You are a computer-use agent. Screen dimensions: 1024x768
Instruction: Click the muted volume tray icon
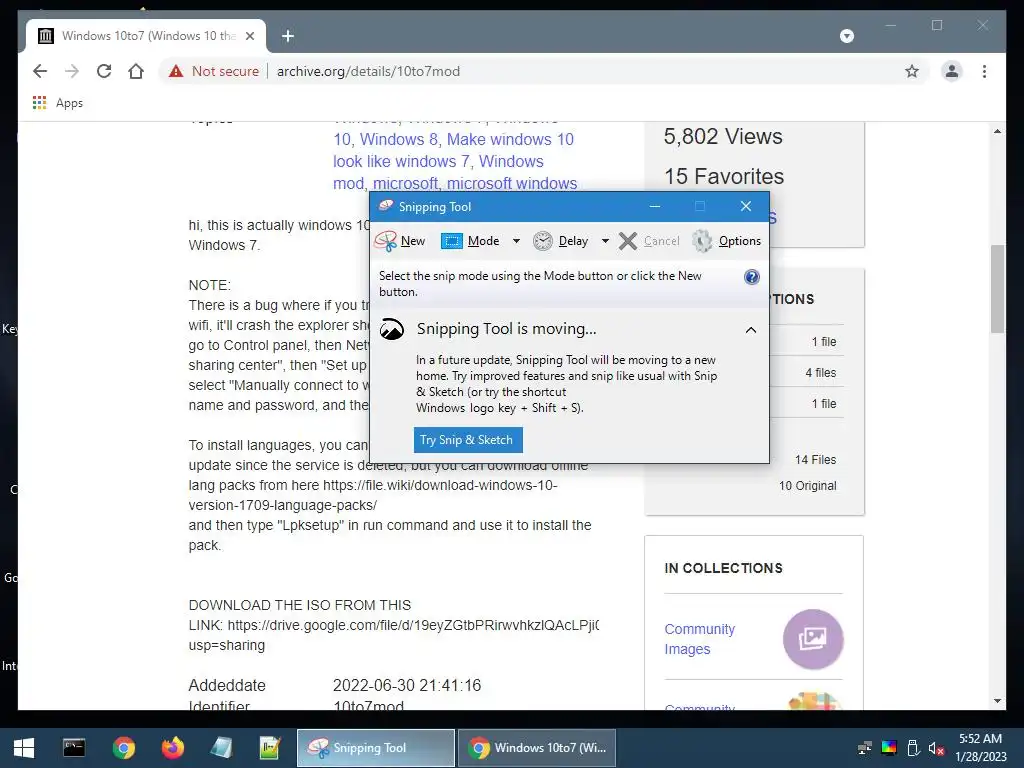[936, 748]
